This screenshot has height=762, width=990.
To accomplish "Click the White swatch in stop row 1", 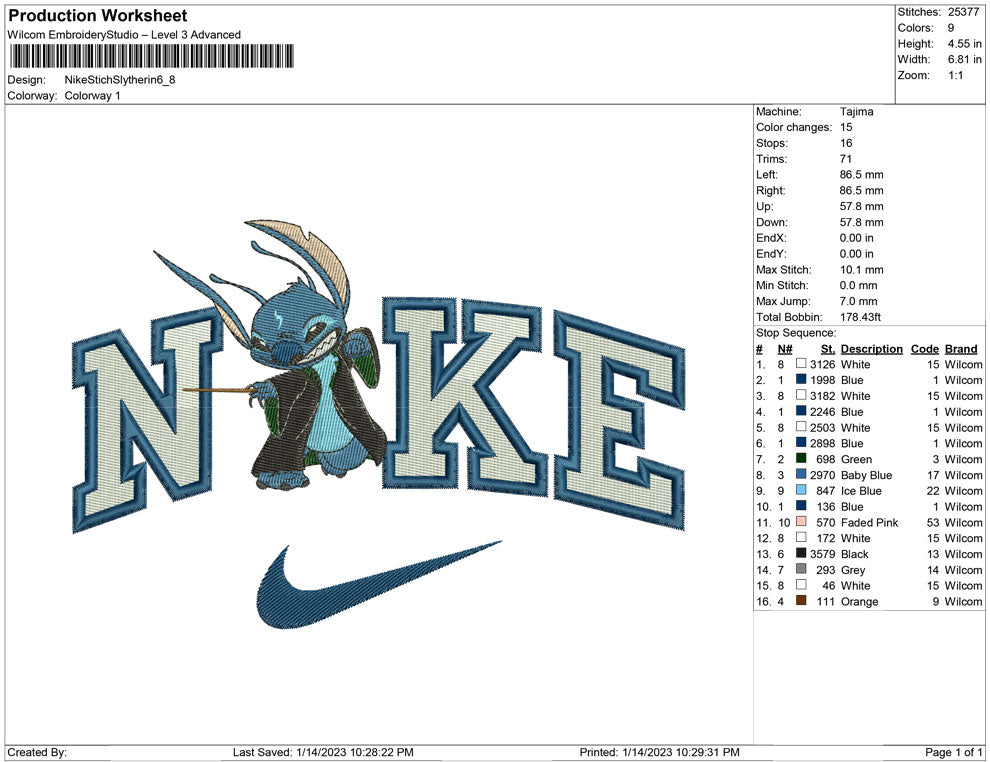I will [801, 364].
